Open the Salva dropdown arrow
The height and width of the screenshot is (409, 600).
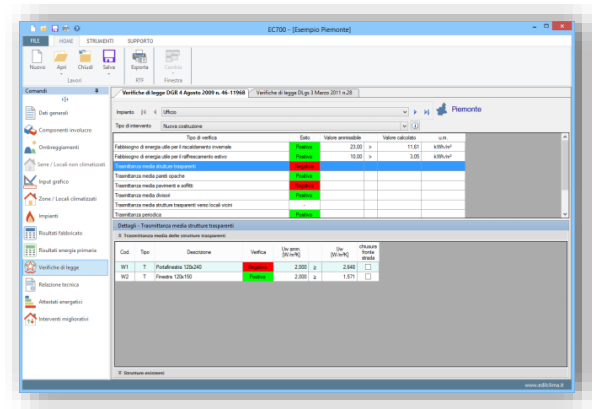point(108,74)
